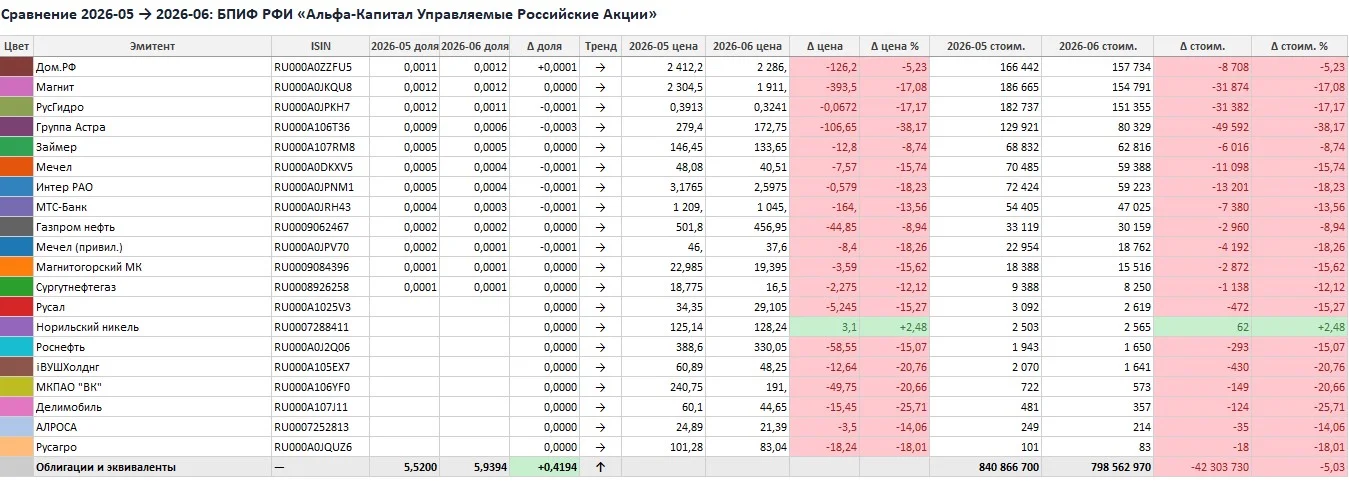
Task: Click the trend arrow in Интер РАО row
Action: click(601, 187)
